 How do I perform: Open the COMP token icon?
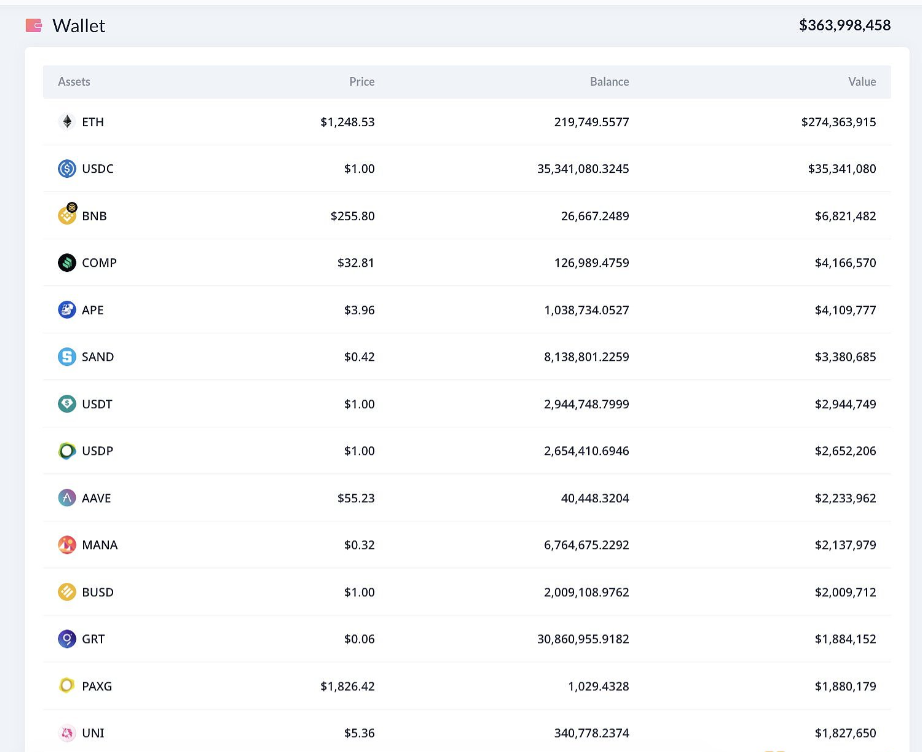pyautogui.click(x=67, y=263)
